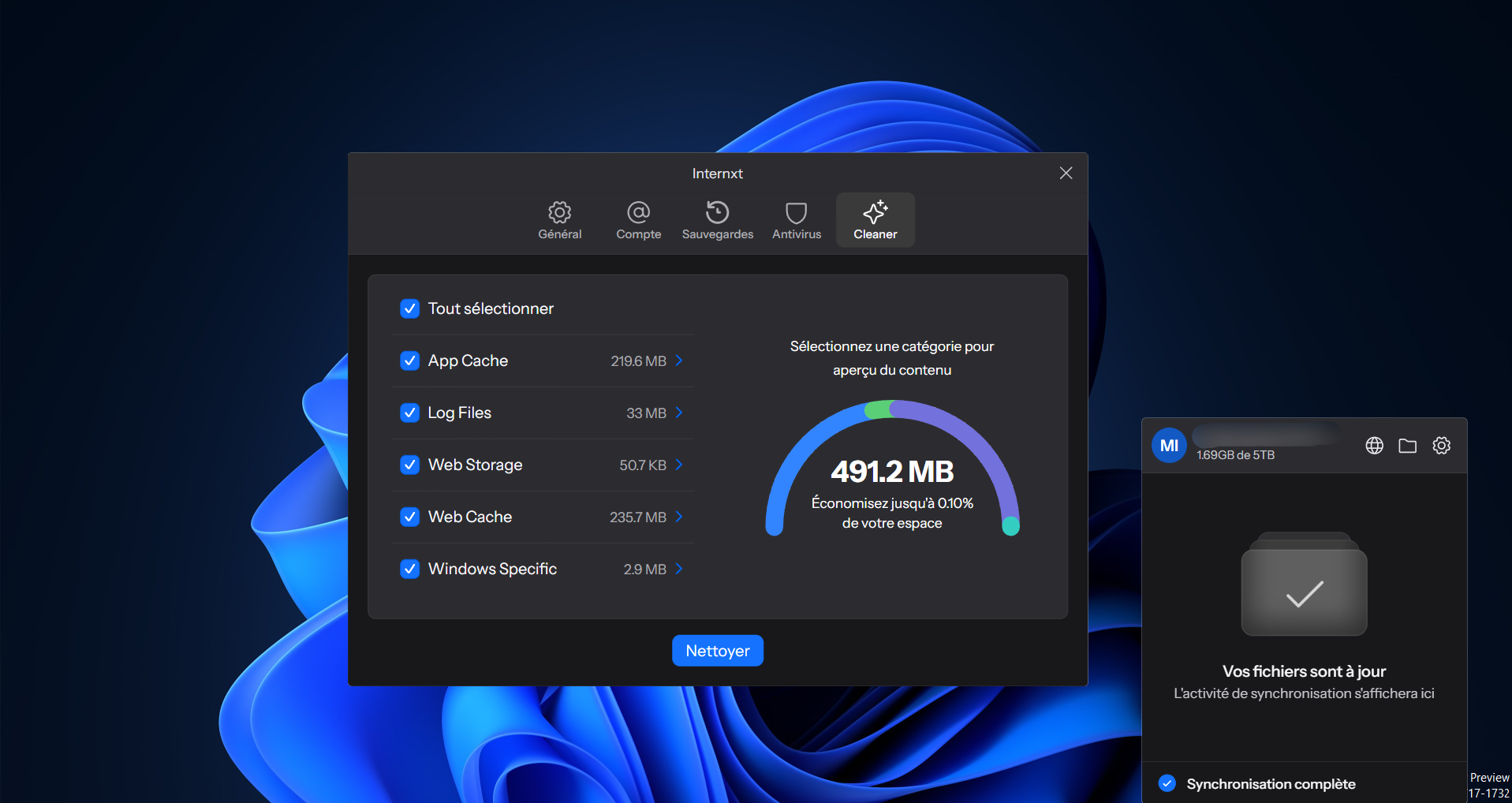Click the MI account avatar
1512x803 pixels.
1169,446
